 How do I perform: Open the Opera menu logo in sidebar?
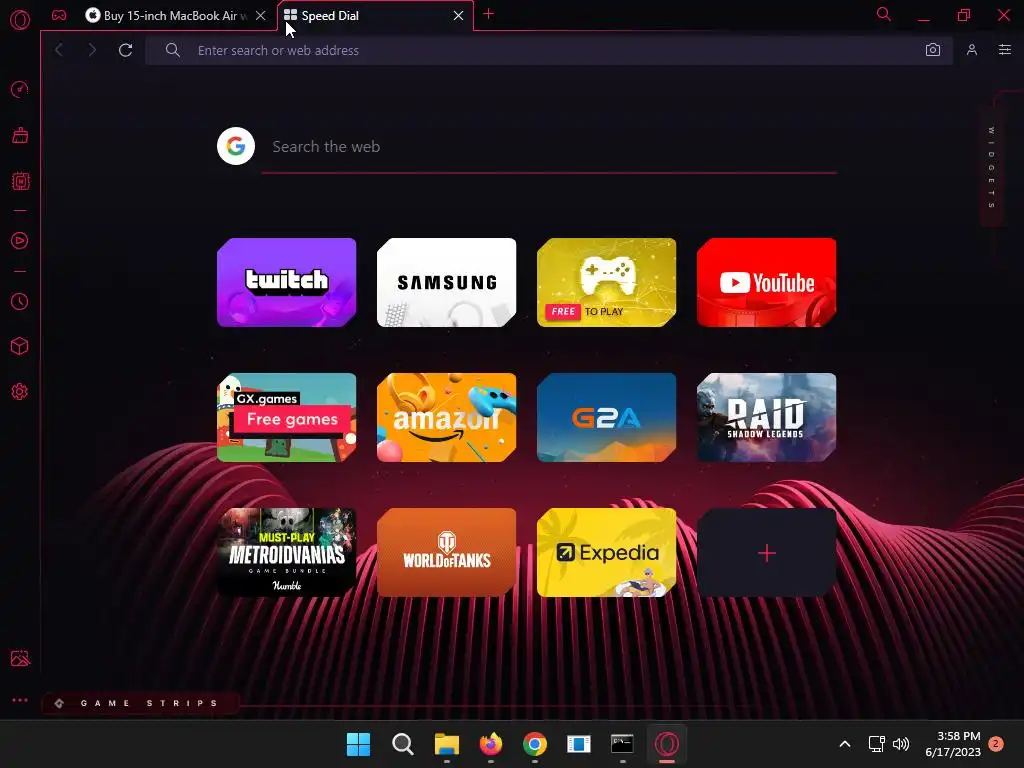[20, 20]
